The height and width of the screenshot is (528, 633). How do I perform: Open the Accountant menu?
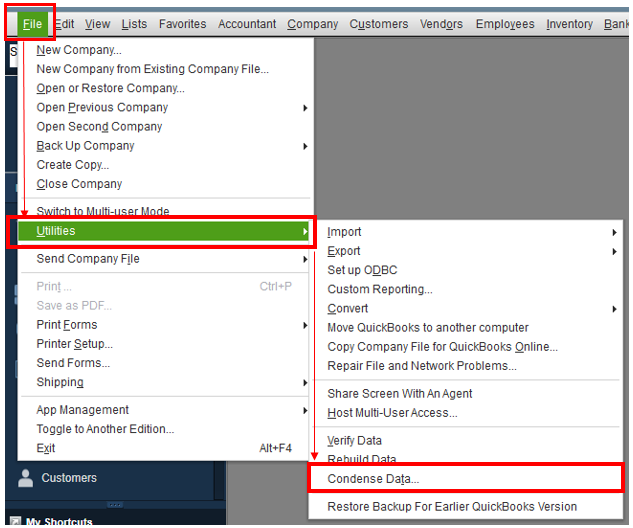point(247,24)
